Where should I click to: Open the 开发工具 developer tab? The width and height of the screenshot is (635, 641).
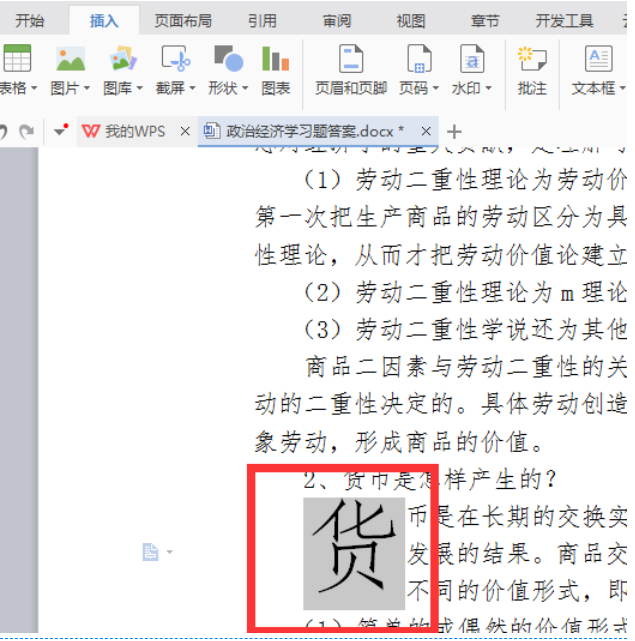tap(565, 20)
